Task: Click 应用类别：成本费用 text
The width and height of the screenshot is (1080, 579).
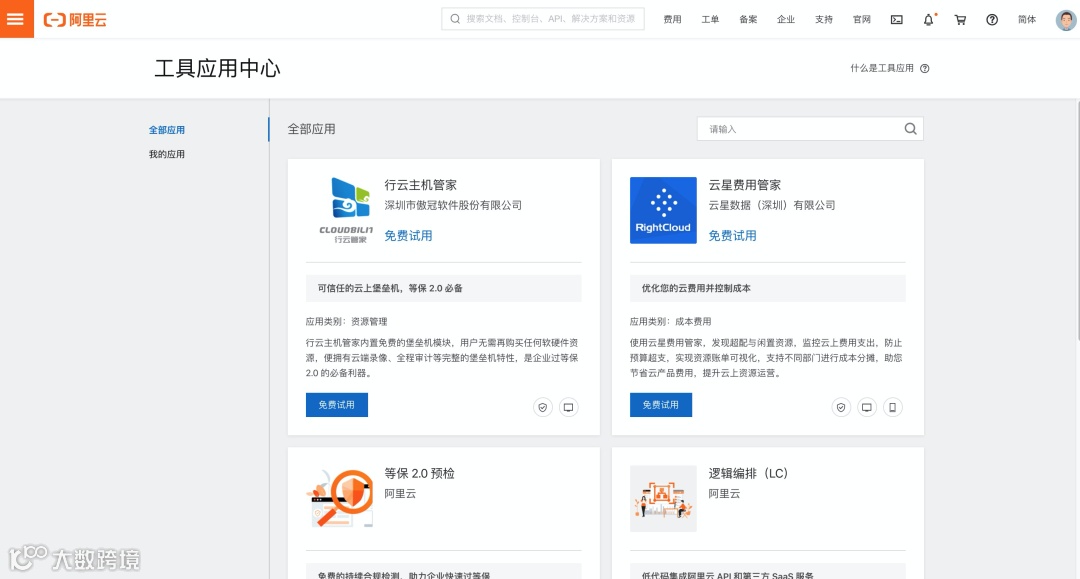Action: (670, 322)
